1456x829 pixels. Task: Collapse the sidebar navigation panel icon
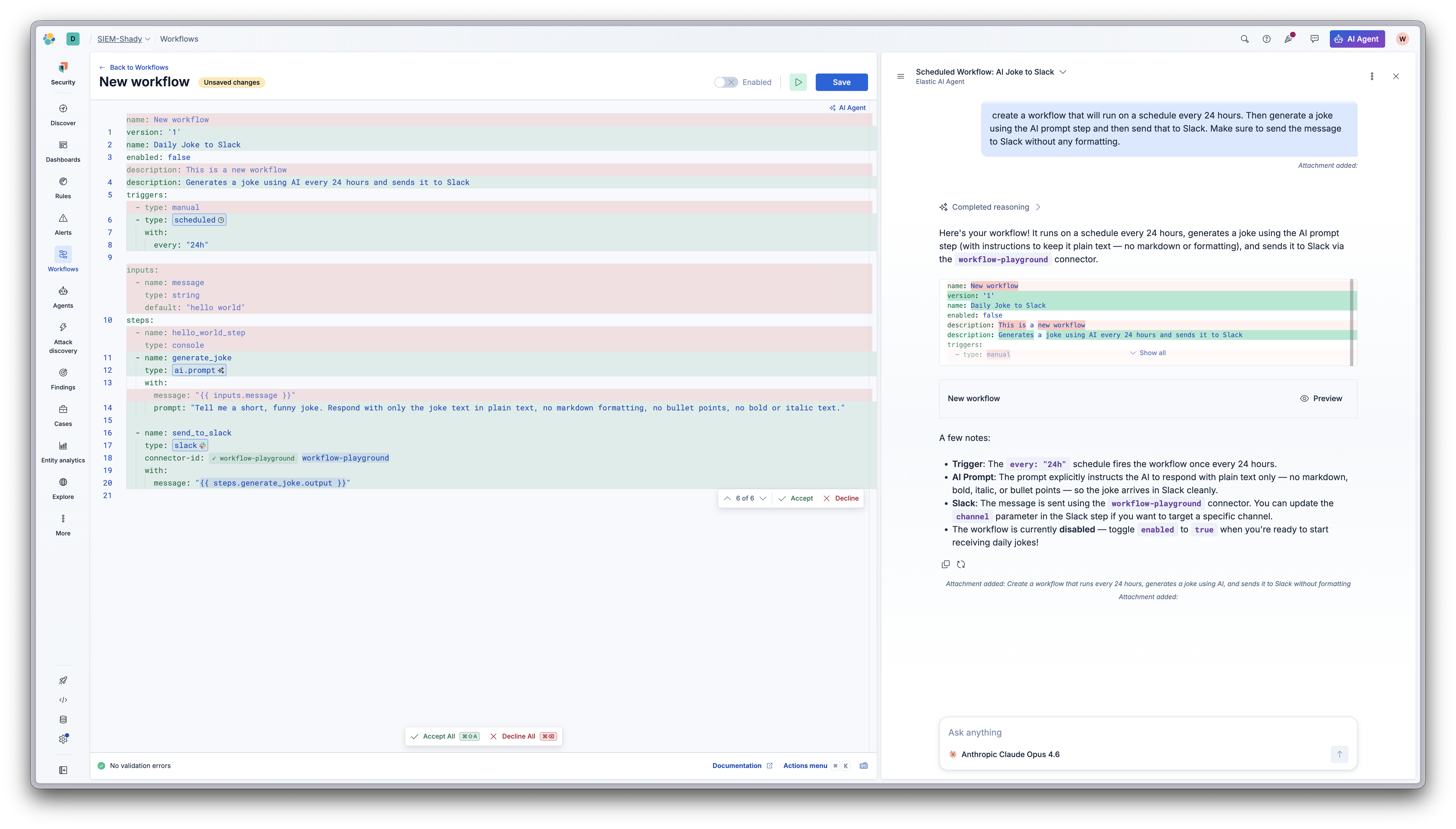[x=63, y=770]
